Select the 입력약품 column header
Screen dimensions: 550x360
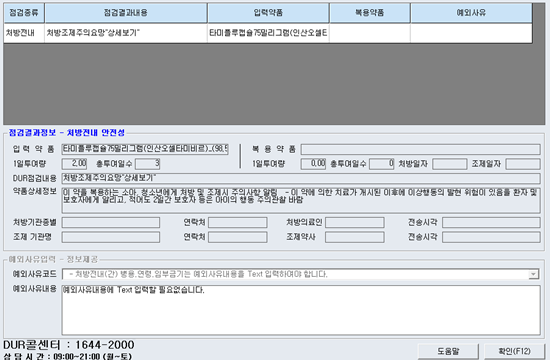pos(268,13)
